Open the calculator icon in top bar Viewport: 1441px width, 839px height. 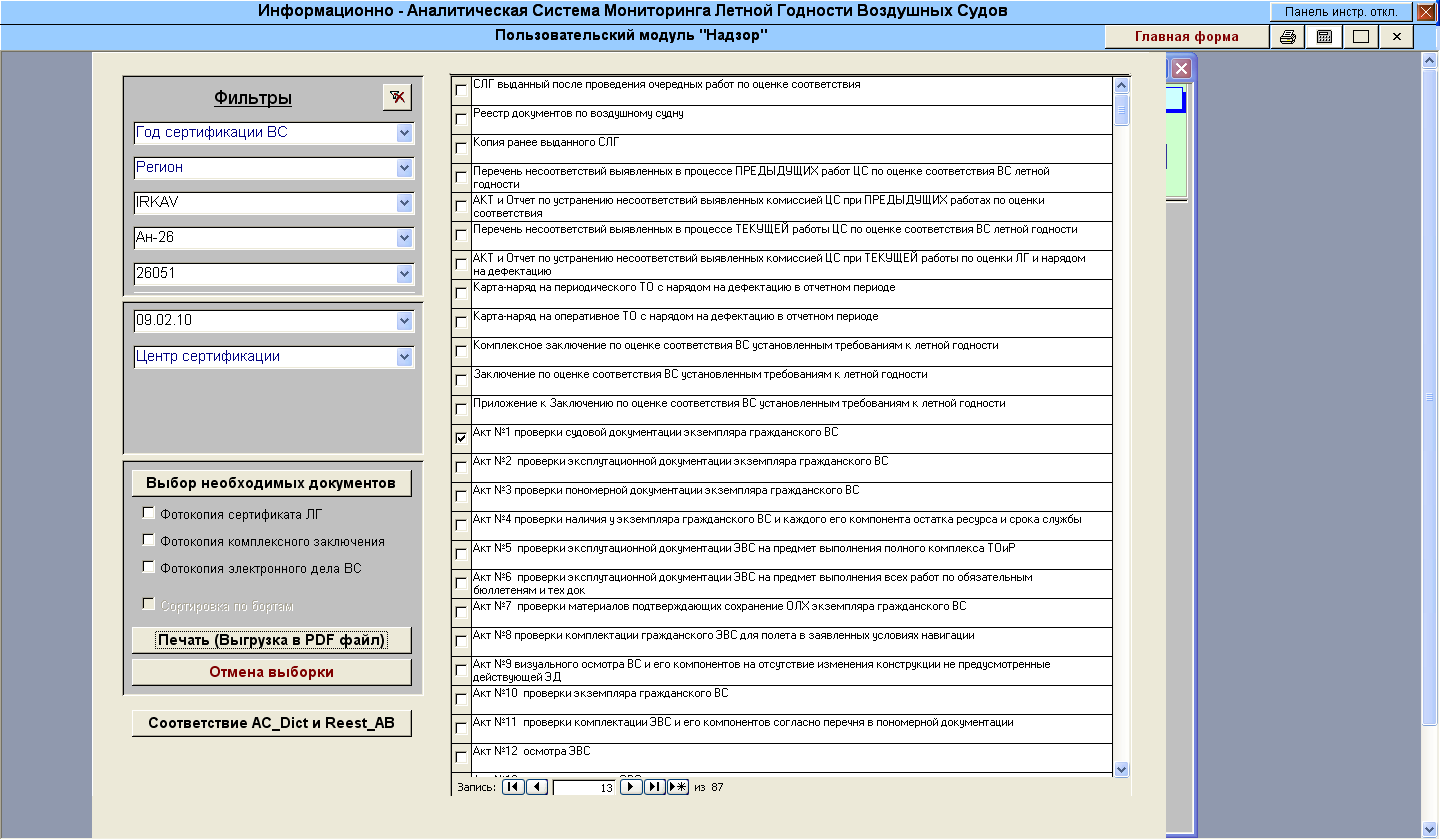[1324, 37]
